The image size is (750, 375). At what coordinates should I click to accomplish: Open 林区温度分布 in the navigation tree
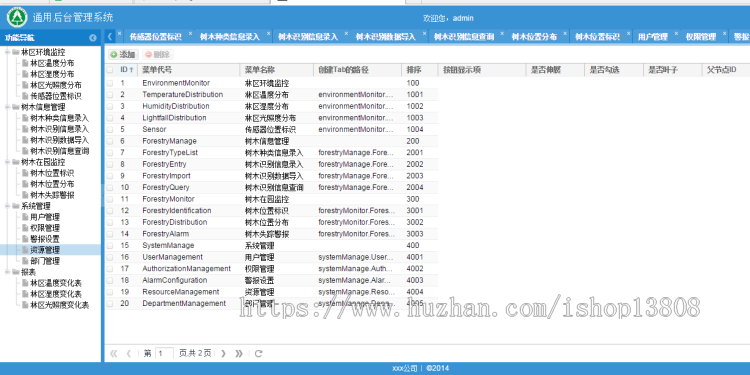click(x=52, y=63)
